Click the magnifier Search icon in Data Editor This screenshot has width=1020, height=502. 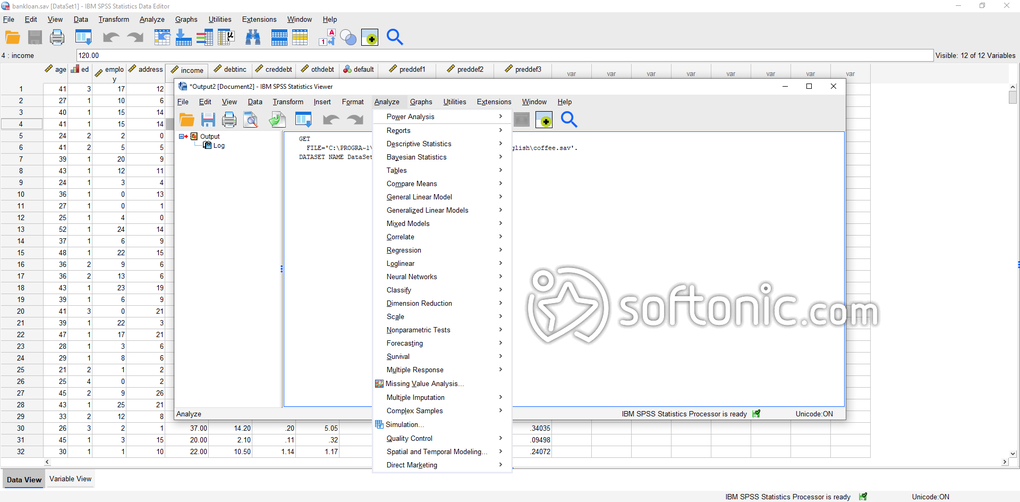click(x=395, y=37)
